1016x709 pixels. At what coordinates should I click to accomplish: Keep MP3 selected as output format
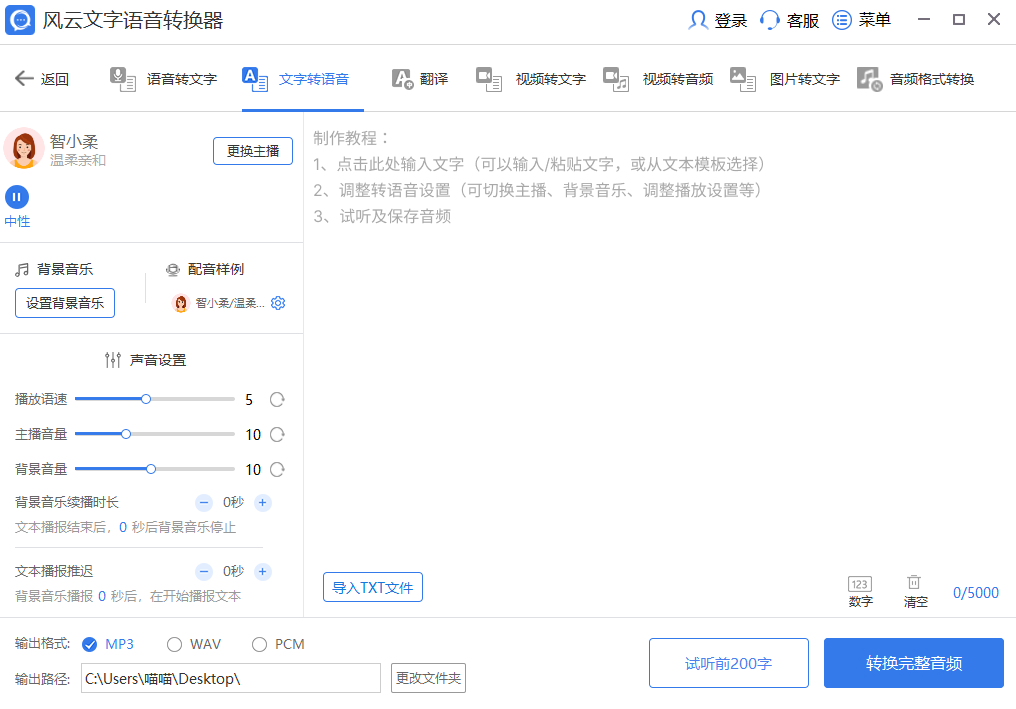tap(89, 644)
